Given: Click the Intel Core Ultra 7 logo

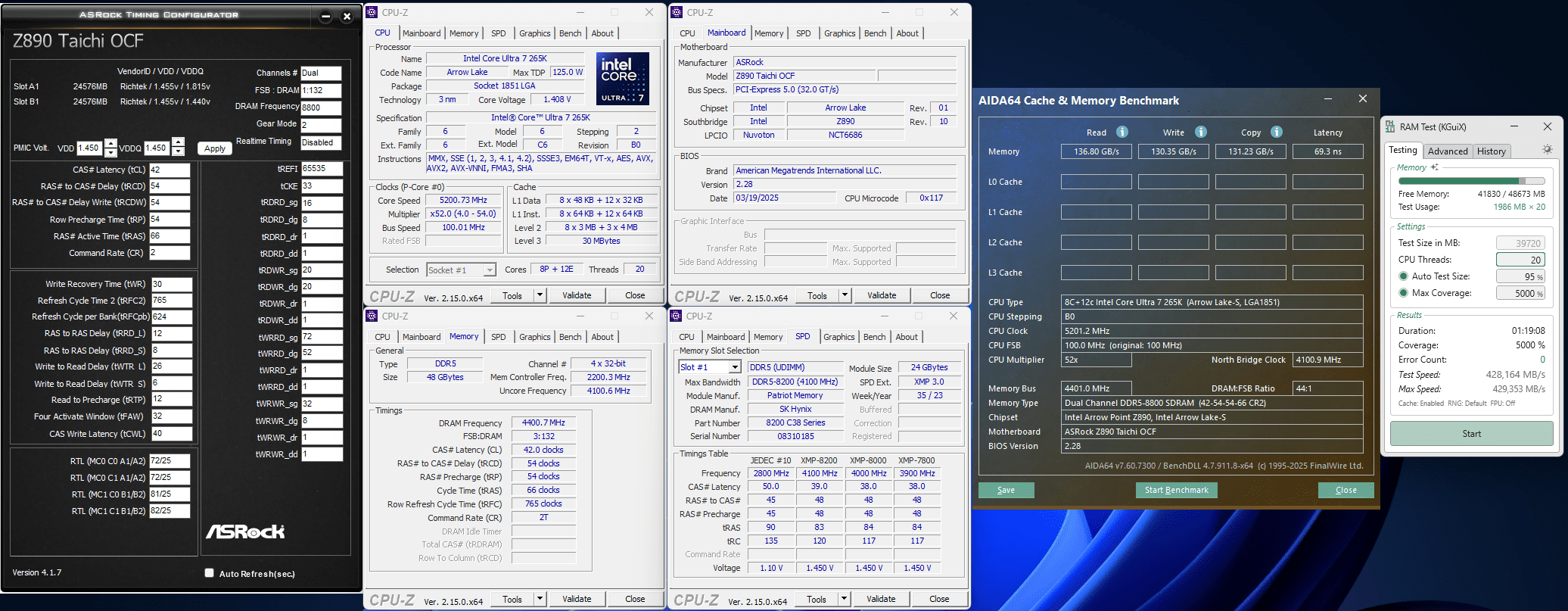Looking at the screenshot, I should 622,78.
